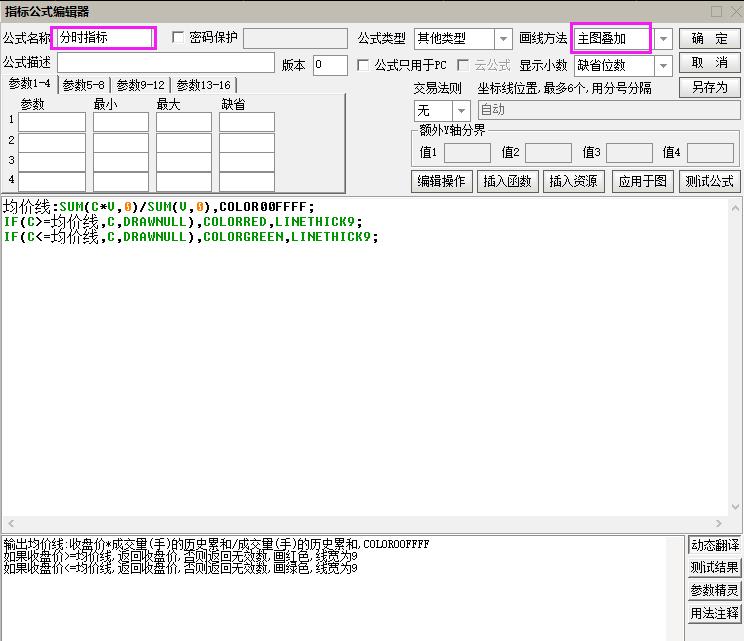
Task: Open the 参数13-16 tab
Action: pyautogui.click(x=204, y=86)
